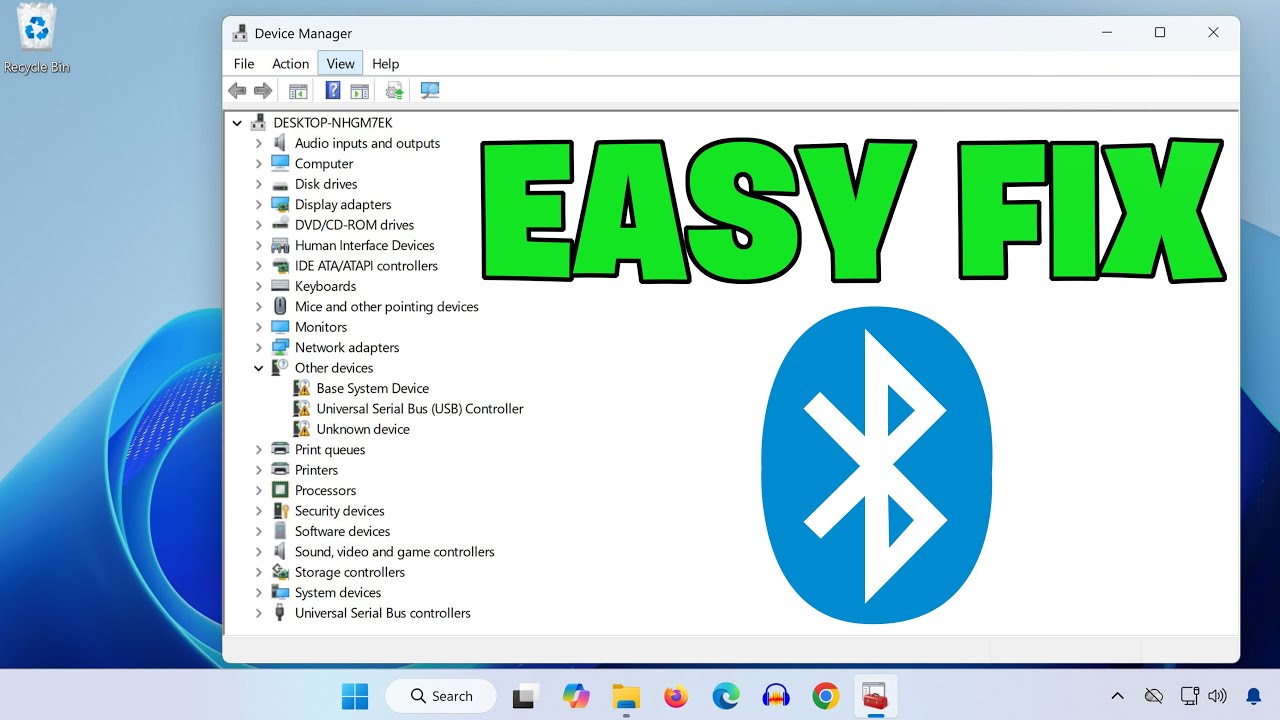Click the Help question-mark toolbar icon
The height and width of the screenshot is (720, 1280).
tap(333, 91)
